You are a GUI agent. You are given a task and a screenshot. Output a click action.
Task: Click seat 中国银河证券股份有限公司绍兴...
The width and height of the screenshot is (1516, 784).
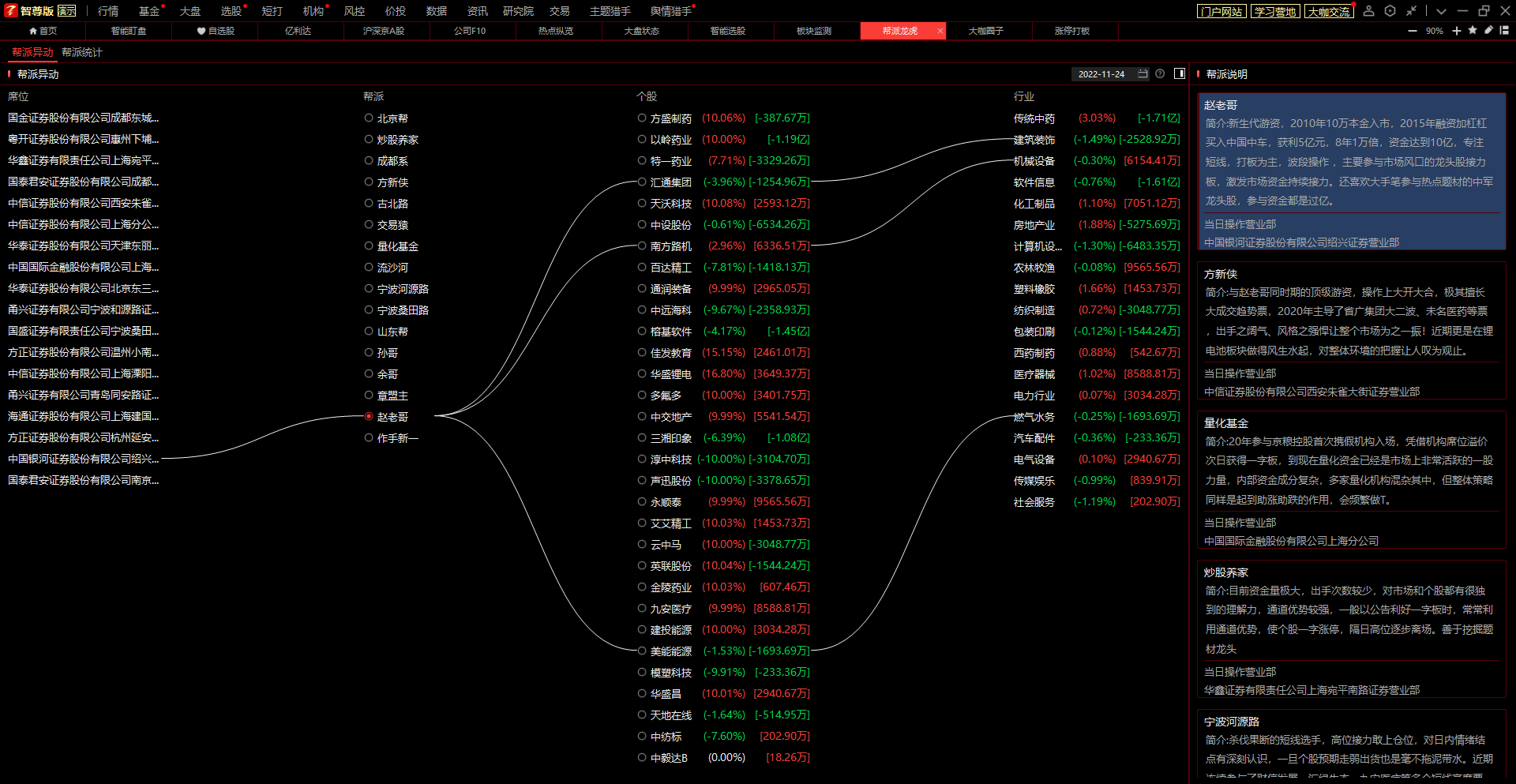[83, 459]
